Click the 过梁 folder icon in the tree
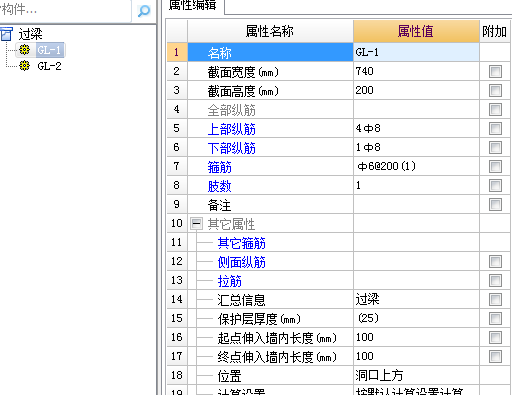Screen dimensions: 512x395 6,34
